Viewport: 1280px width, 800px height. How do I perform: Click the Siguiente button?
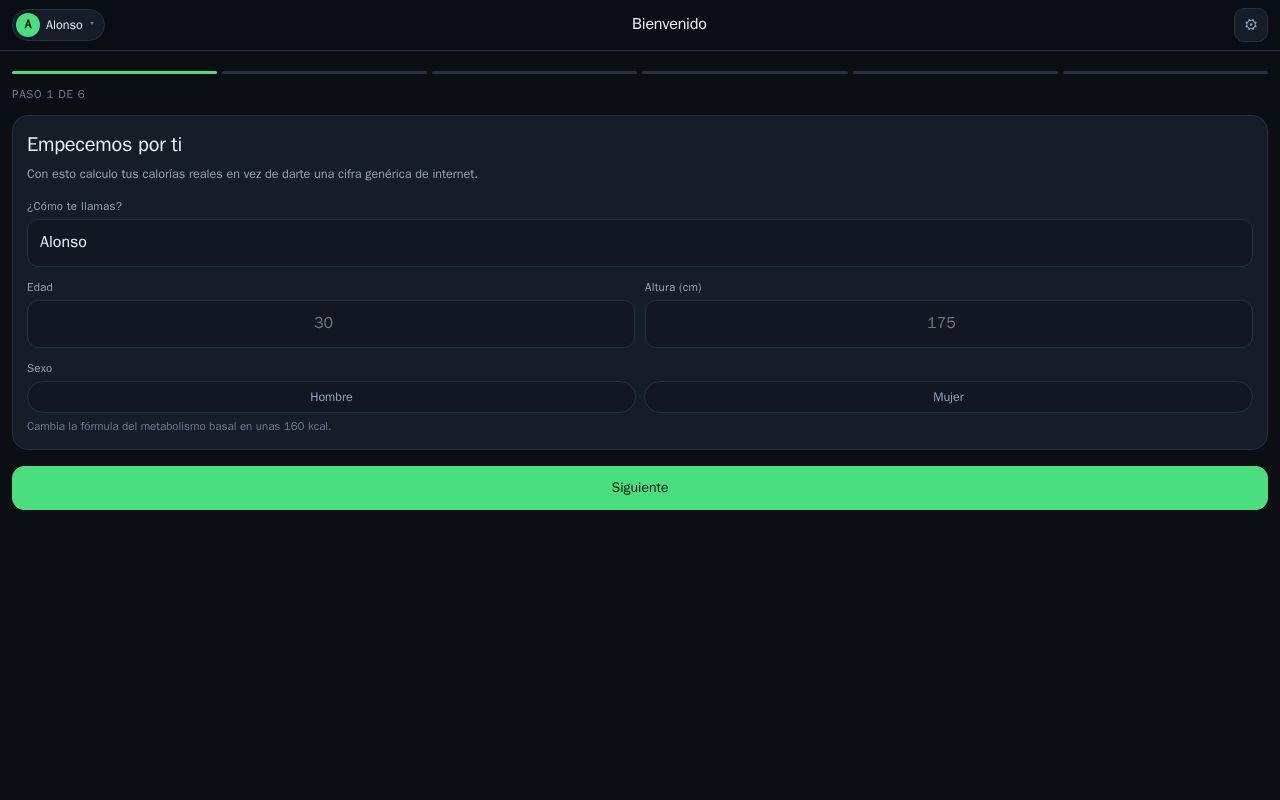pyautogui.click(x=640, y=488)
